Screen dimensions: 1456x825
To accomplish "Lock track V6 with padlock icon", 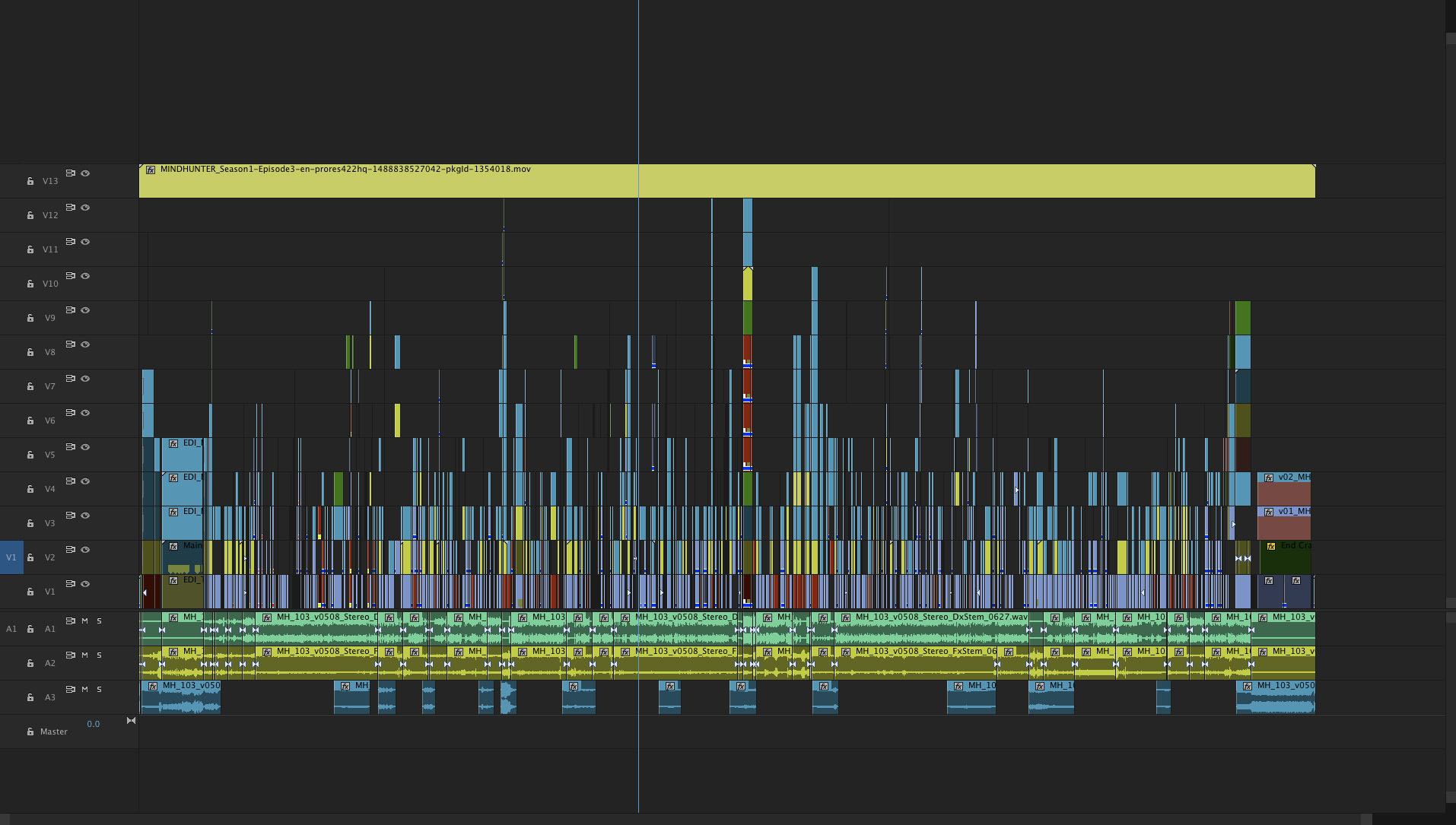I will [x=30, y=420].
